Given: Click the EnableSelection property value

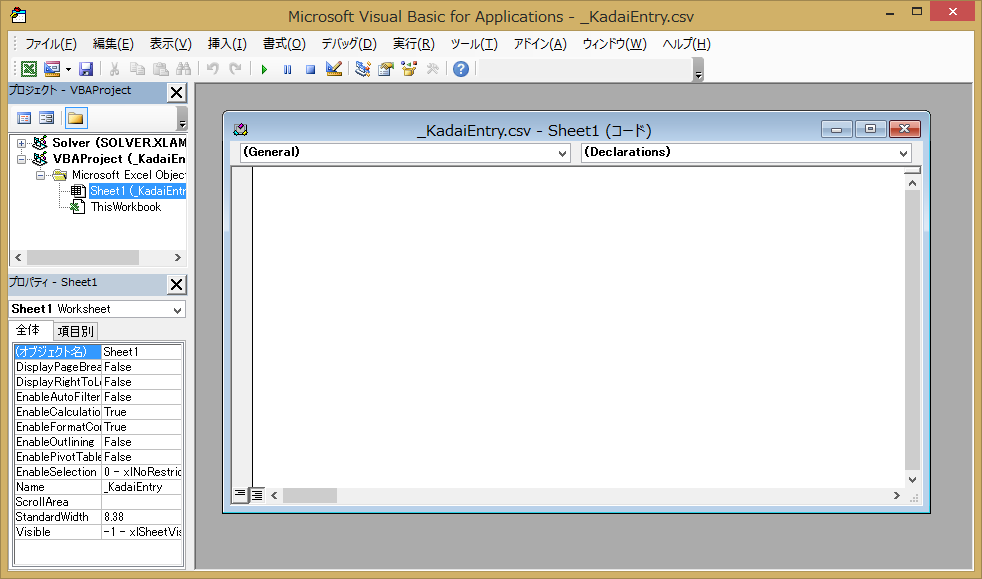Looking at the screenshot, I should pyautogui.click(x=142, y=472).
